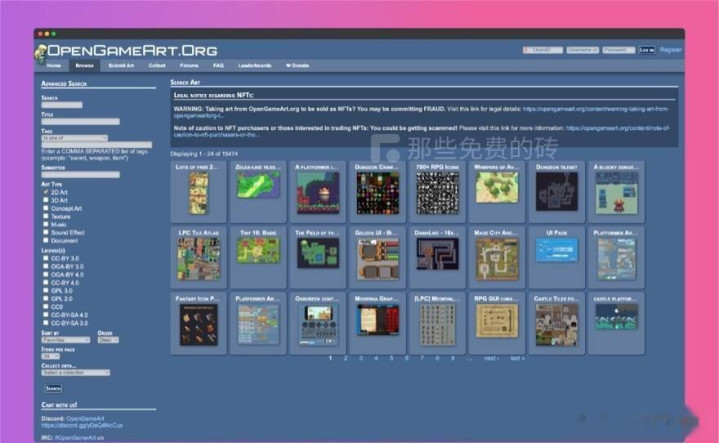The width and height of the screenshot is (719, 443).
Task: Check the 3D Art checkbox
Action: point(45,200)
